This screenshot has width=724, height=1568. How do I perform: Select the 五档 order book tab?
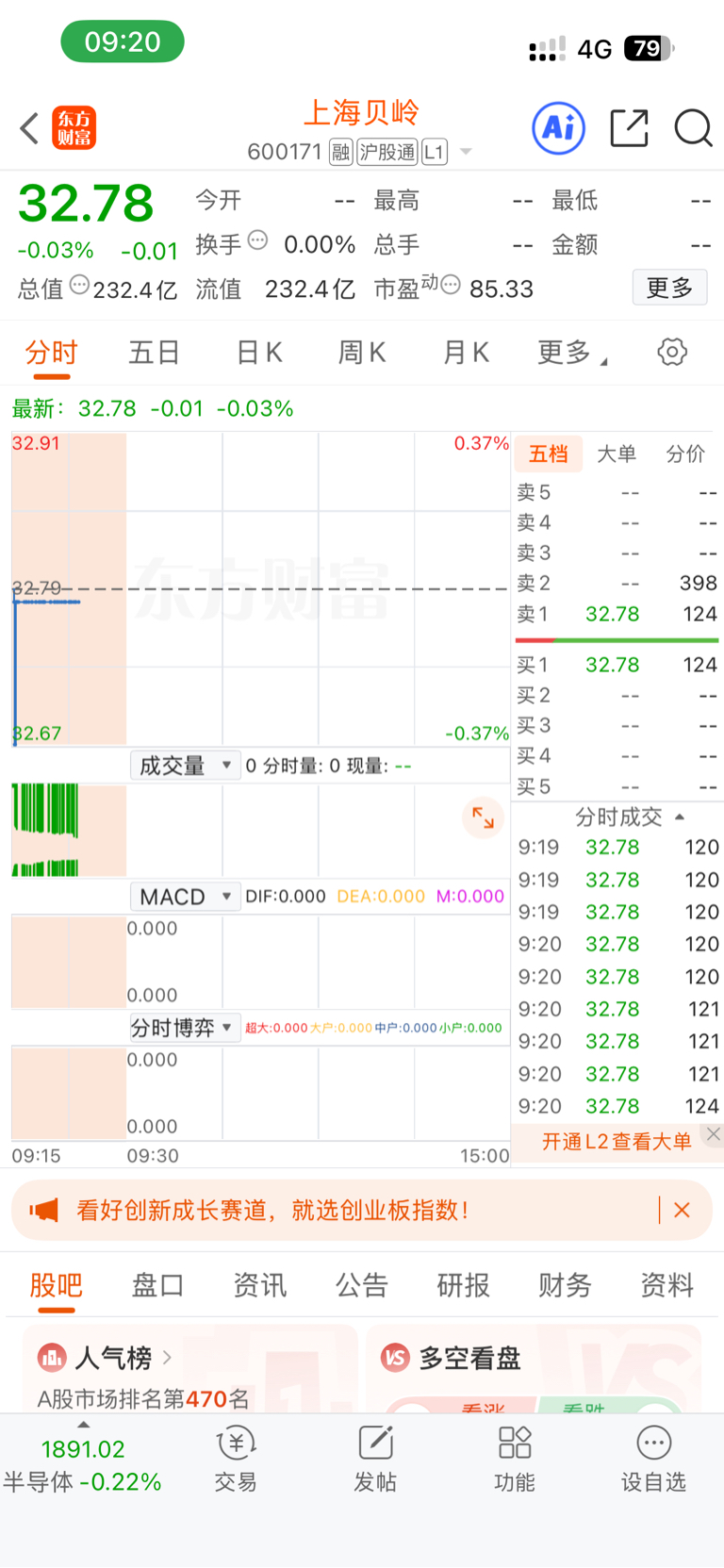point(549,454)
